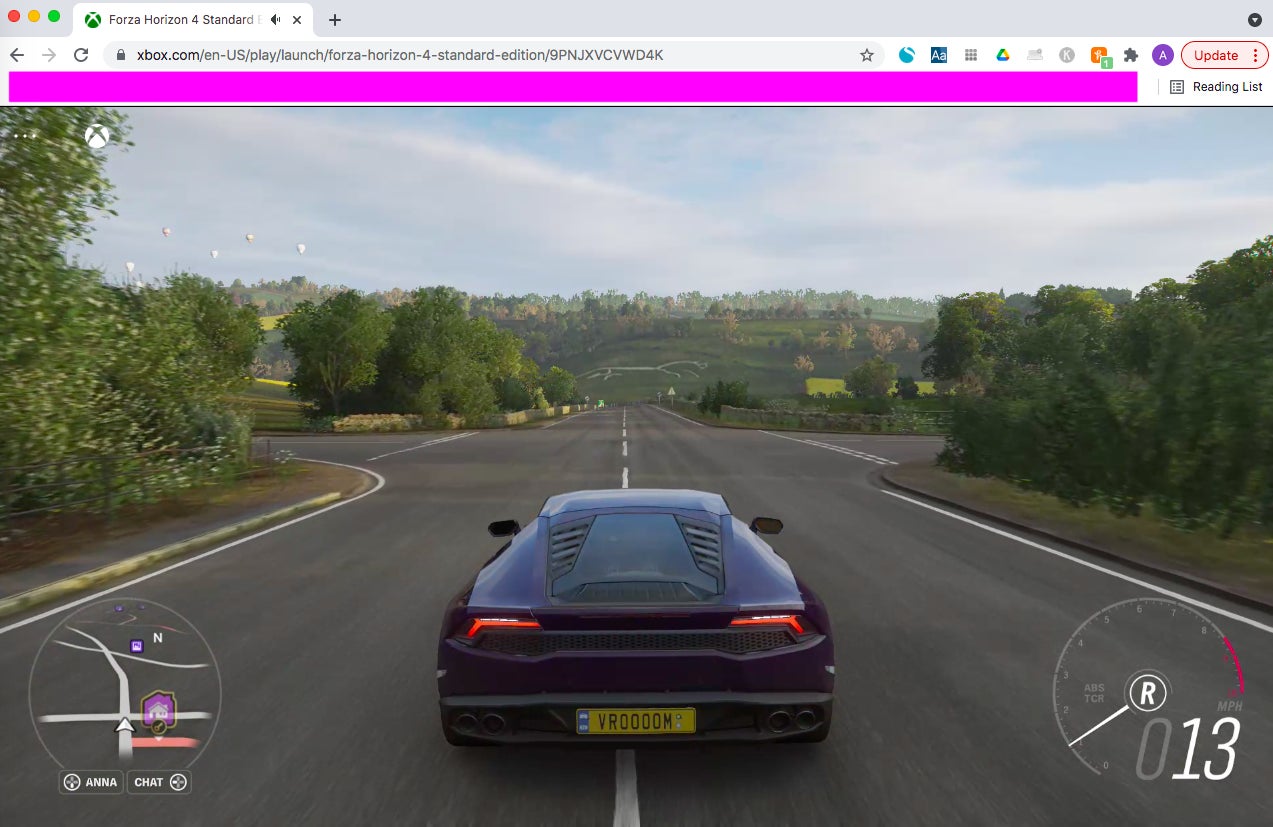
Task: Close the Forza Horizon 4 tab
Action: coord(297,20)
